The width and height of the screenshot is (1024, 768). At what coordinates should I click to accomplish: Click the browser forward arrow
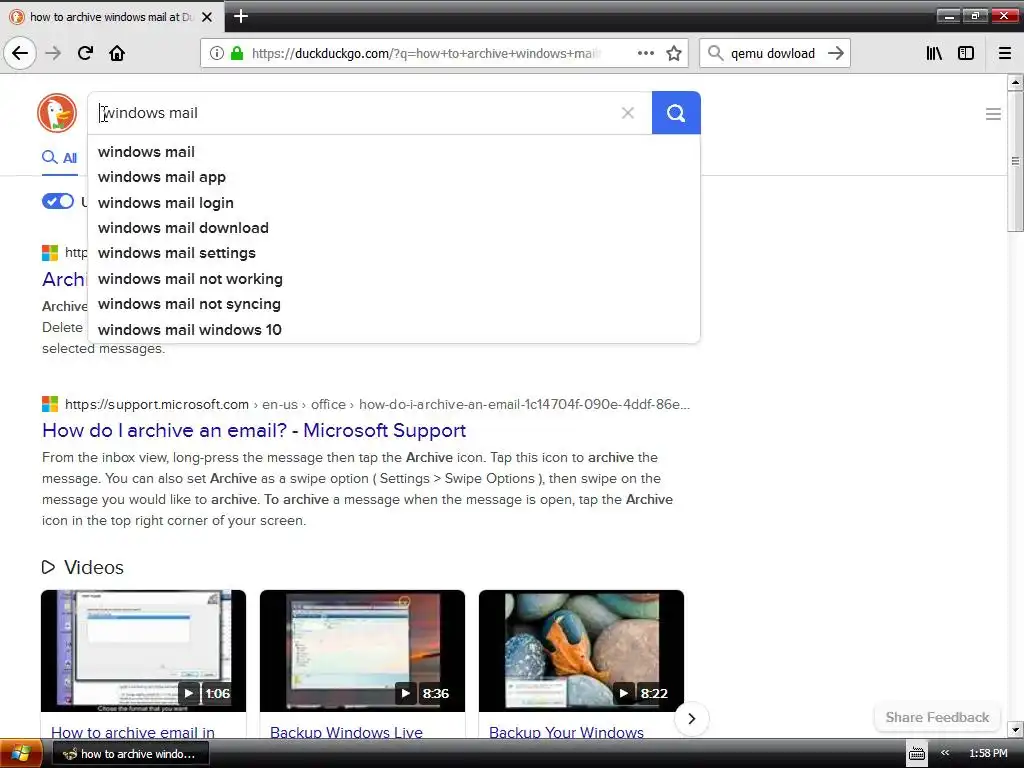click(x=53, y=53)
